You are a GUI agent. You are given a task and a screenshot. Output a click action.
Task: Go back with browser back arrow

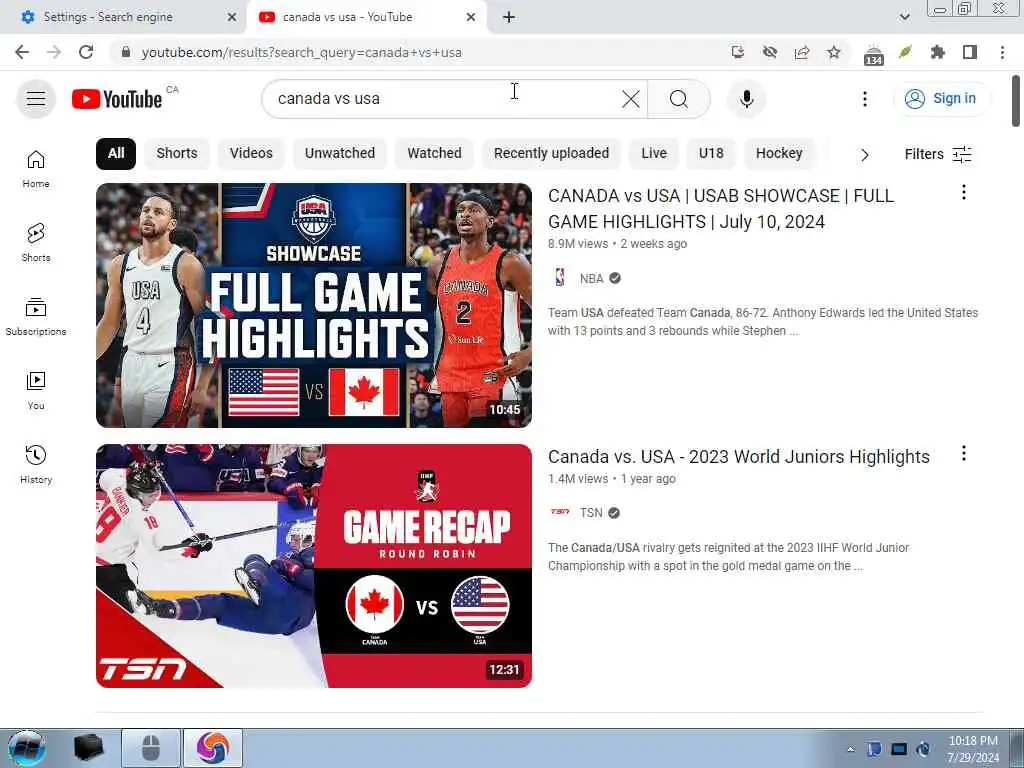tap(22, 52)
